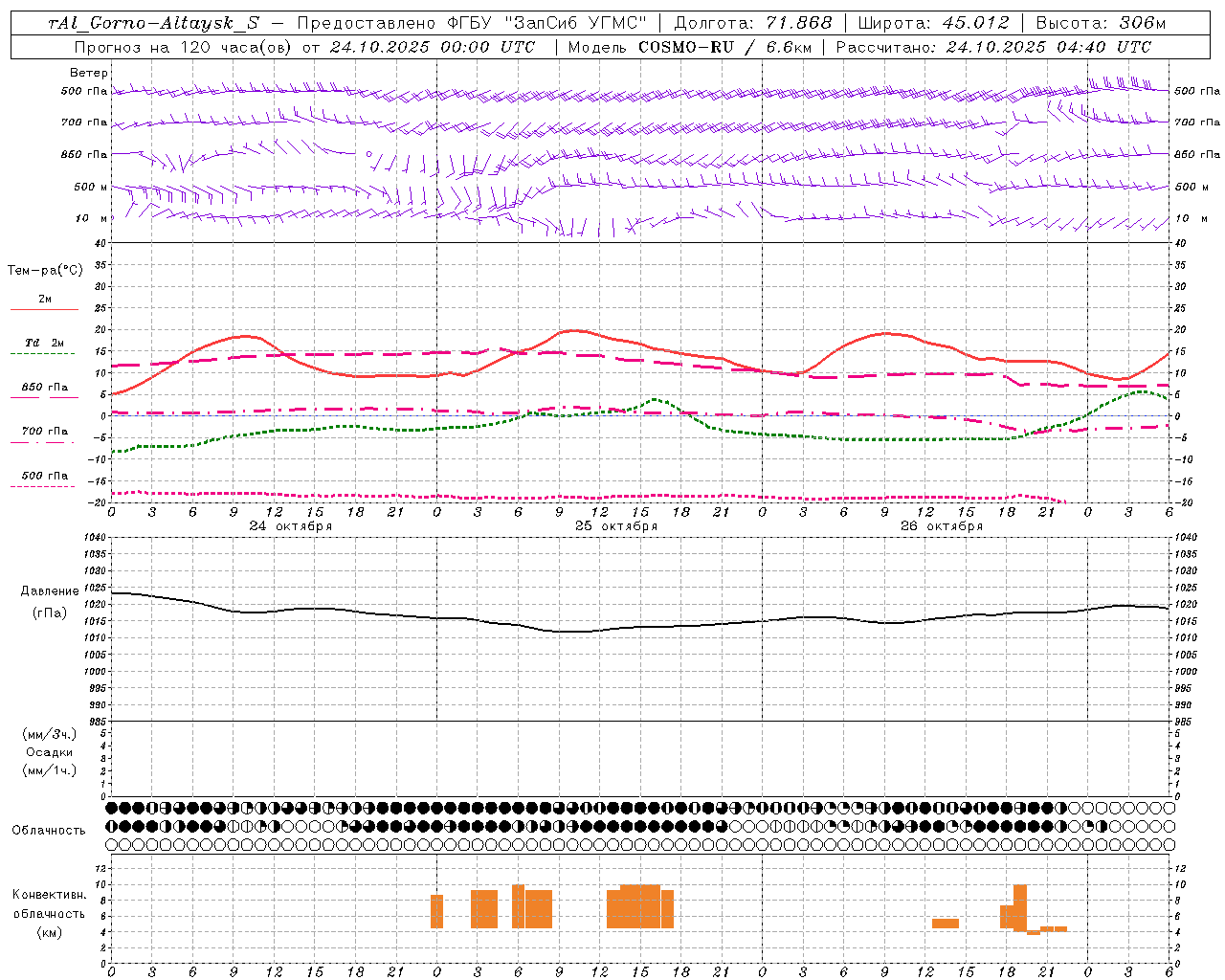Click the black pressure curve
Screen dimensions: 1225x980
(x=641, y=628)
